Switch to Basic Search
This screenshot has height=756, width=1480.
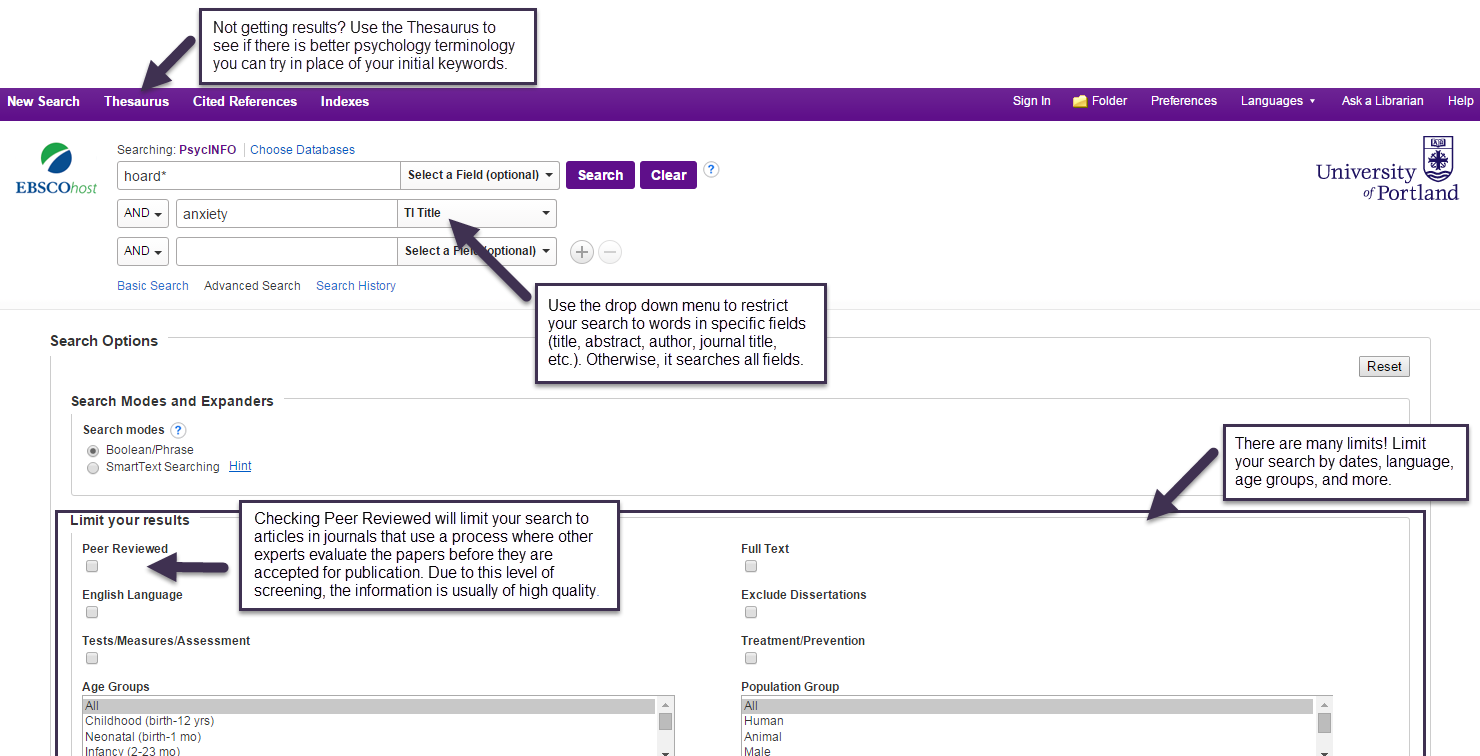[153, 286]
